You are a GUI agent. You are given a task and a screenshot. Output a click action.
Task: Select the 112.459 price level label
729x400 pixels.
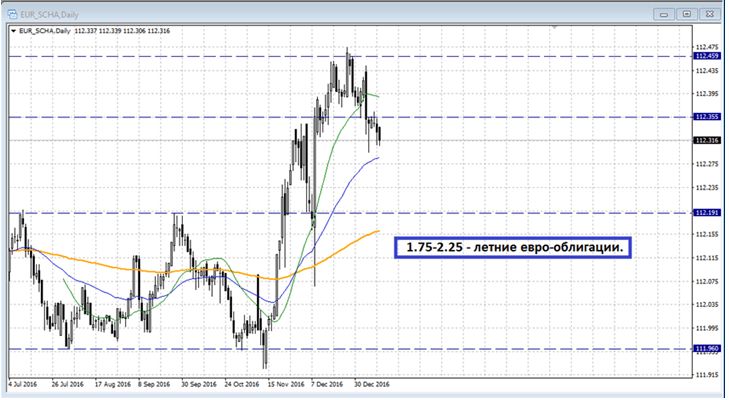(706, 57)
